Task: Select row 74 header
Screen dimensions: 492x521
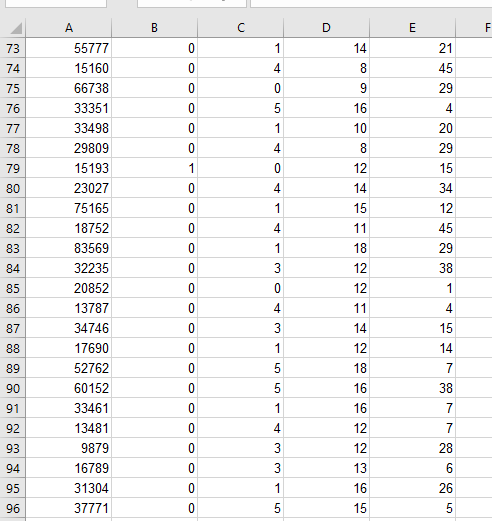Action: [13, 68]
